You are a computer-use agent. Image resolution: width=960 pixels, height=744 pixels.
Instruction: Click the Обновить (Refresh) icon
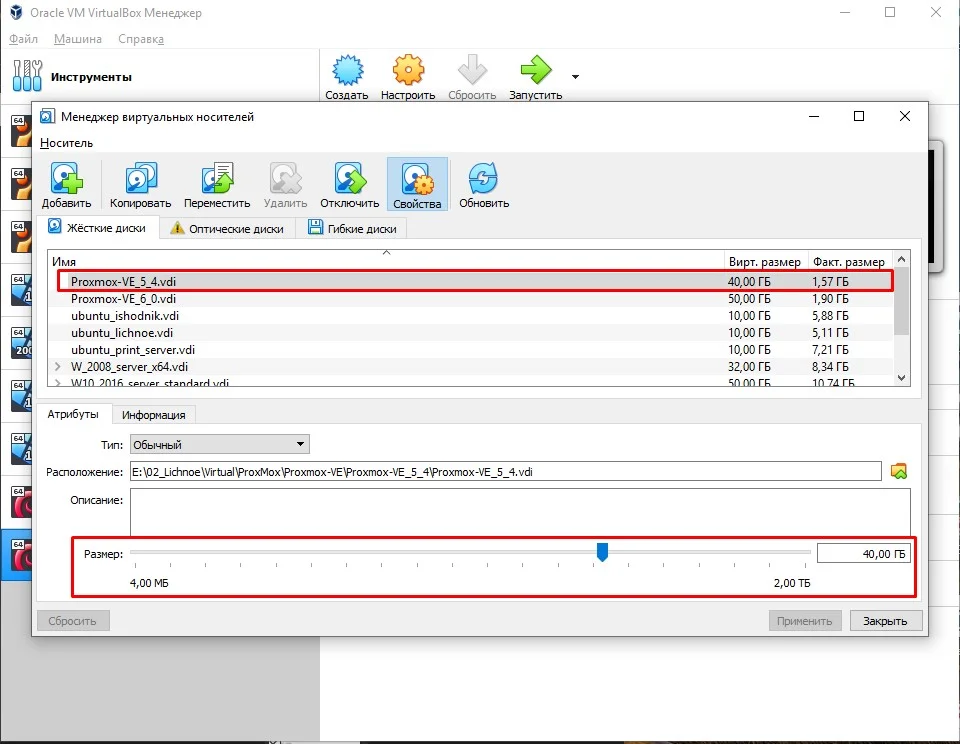pyautogui.click(x=484, y=178)
